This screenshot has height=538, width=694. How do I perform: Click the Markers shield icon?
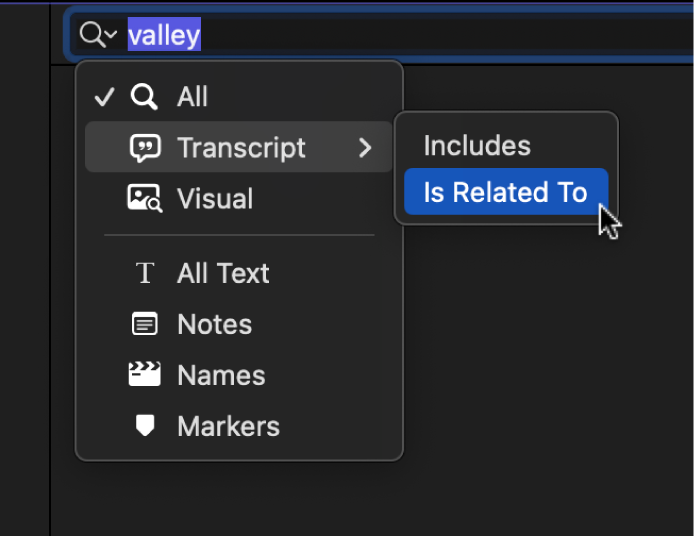(145, 426)
